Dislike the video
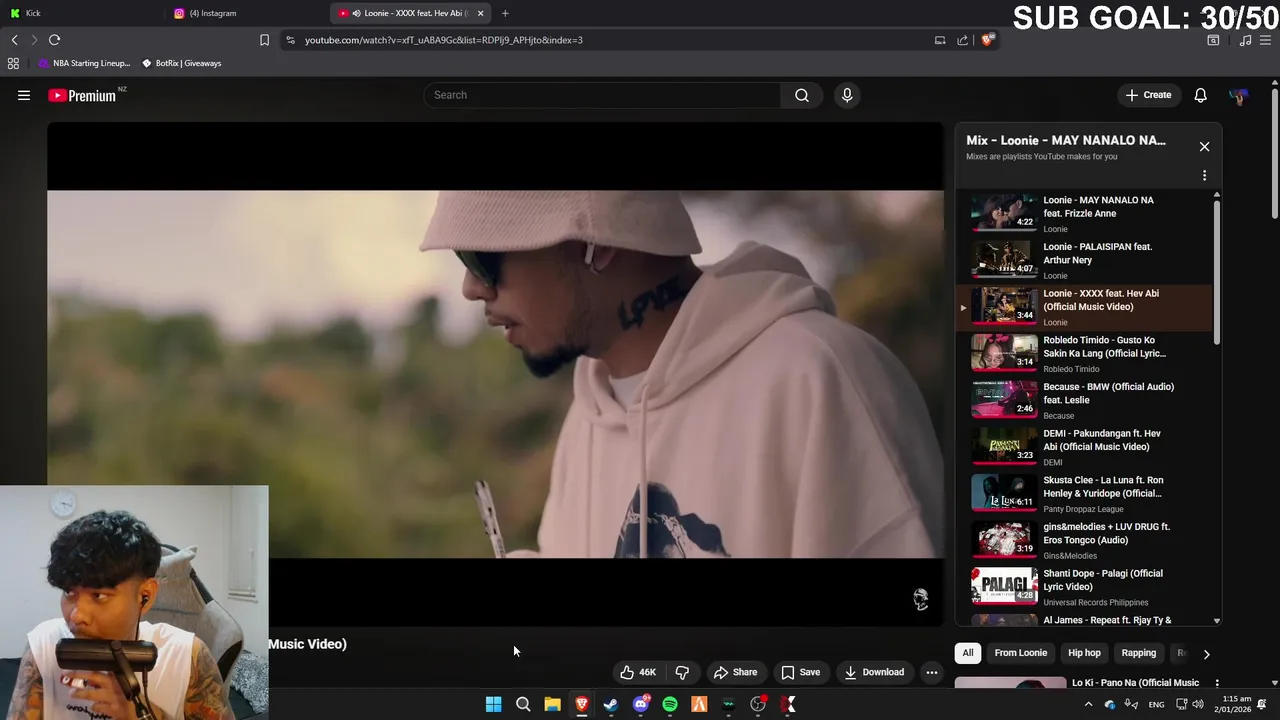Screen dimensions: 1280x720 (x=682, y=672)
